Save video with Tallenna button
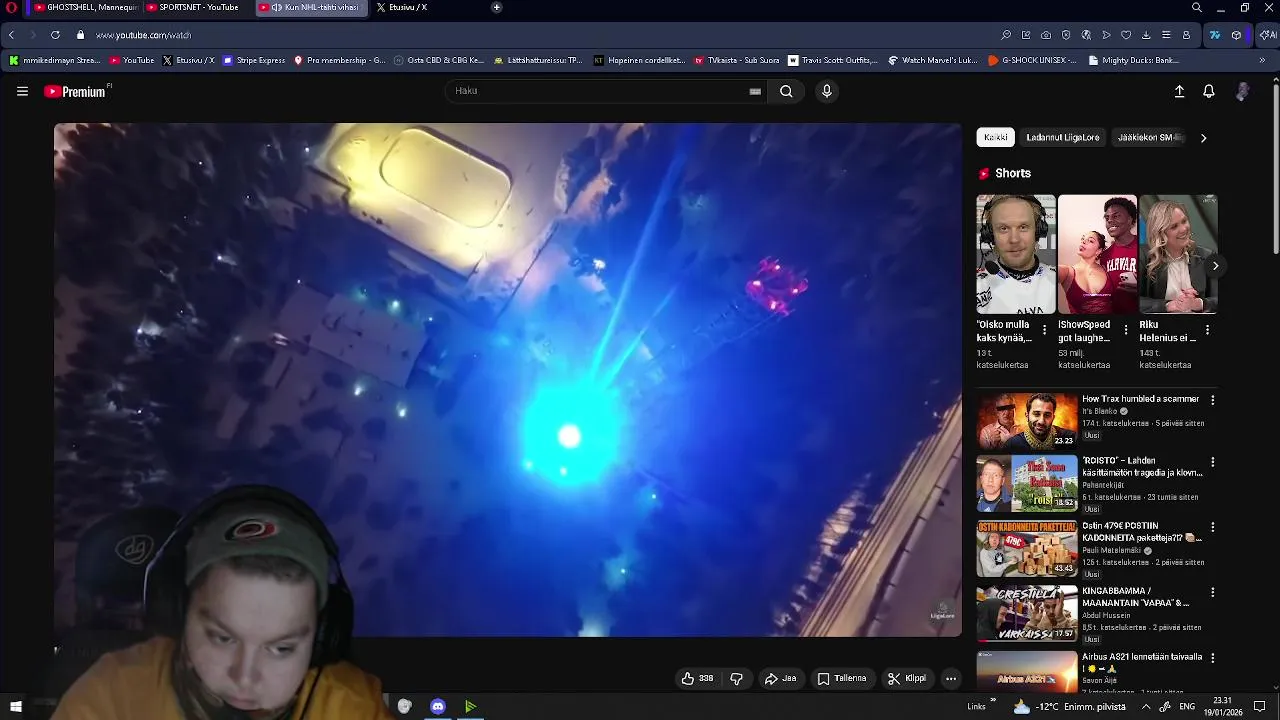 (841, 678)
